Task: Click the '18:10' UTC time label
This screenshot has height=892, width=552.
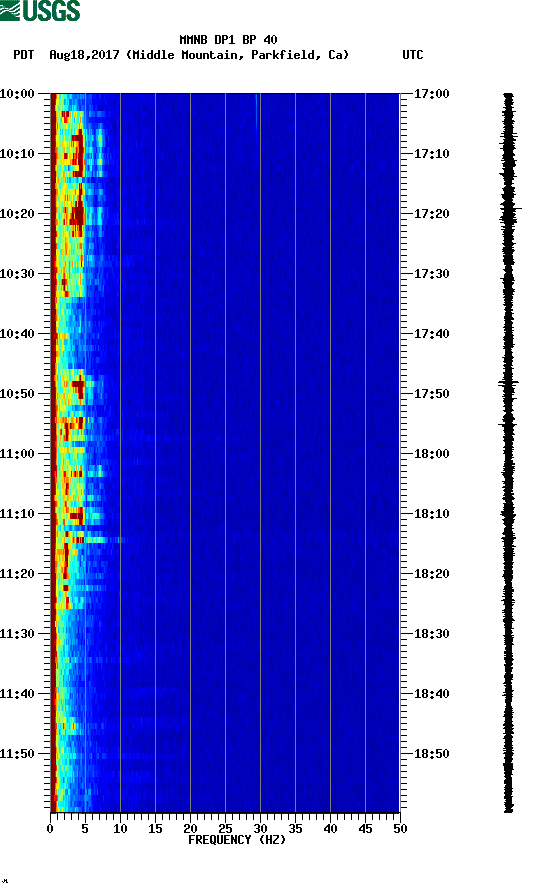Action: pos(431,514)
